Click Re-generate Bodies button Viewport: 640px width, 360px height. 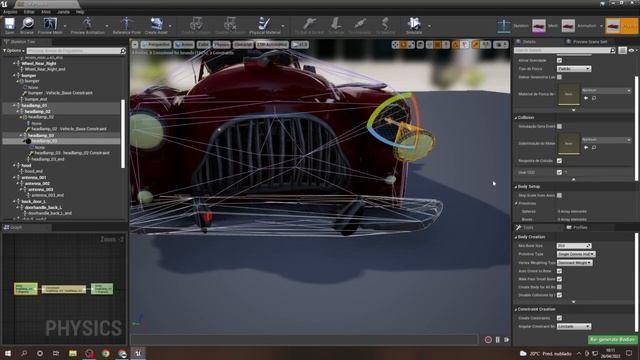612,340
